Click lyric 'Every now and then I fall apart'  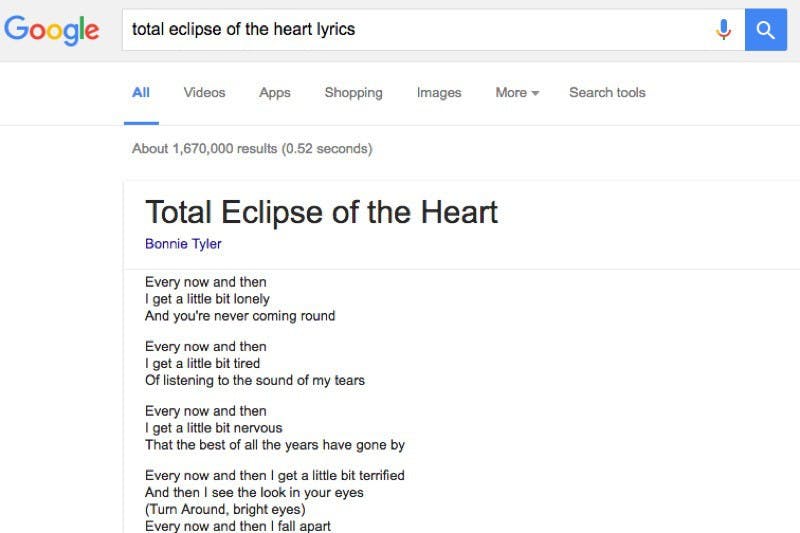238,525
